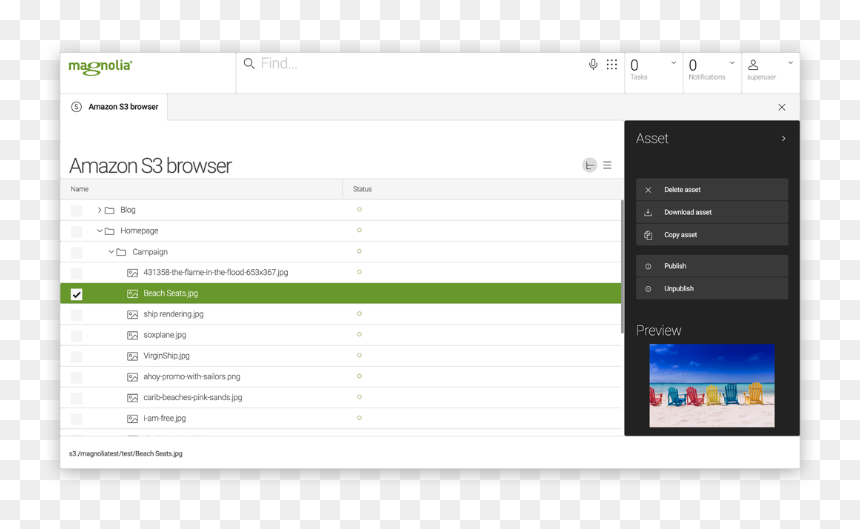Close the Amazon S3 browser app
860x529 pixels.
(x=782, y=107)
